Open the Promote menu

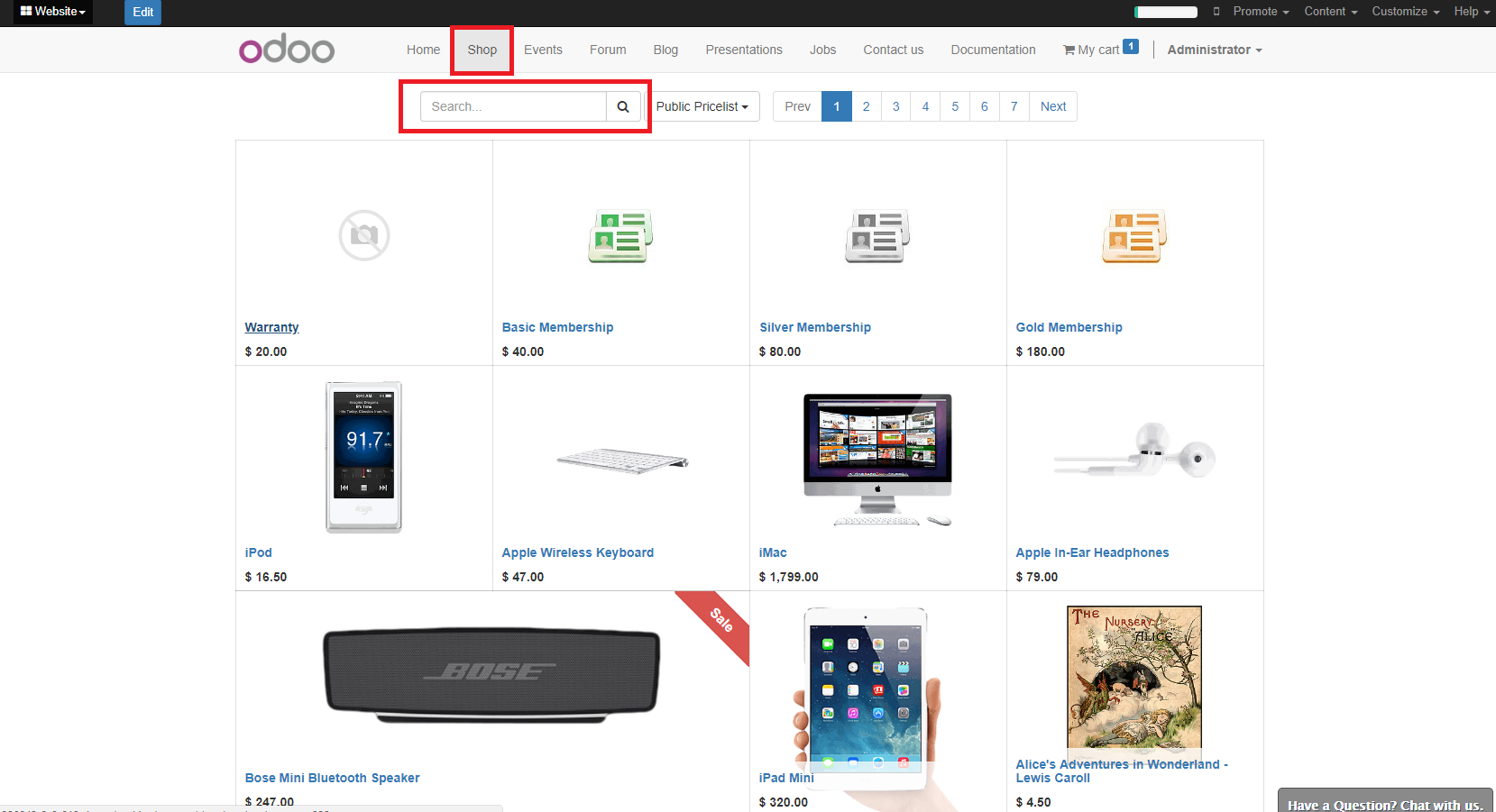[1261, 12]
